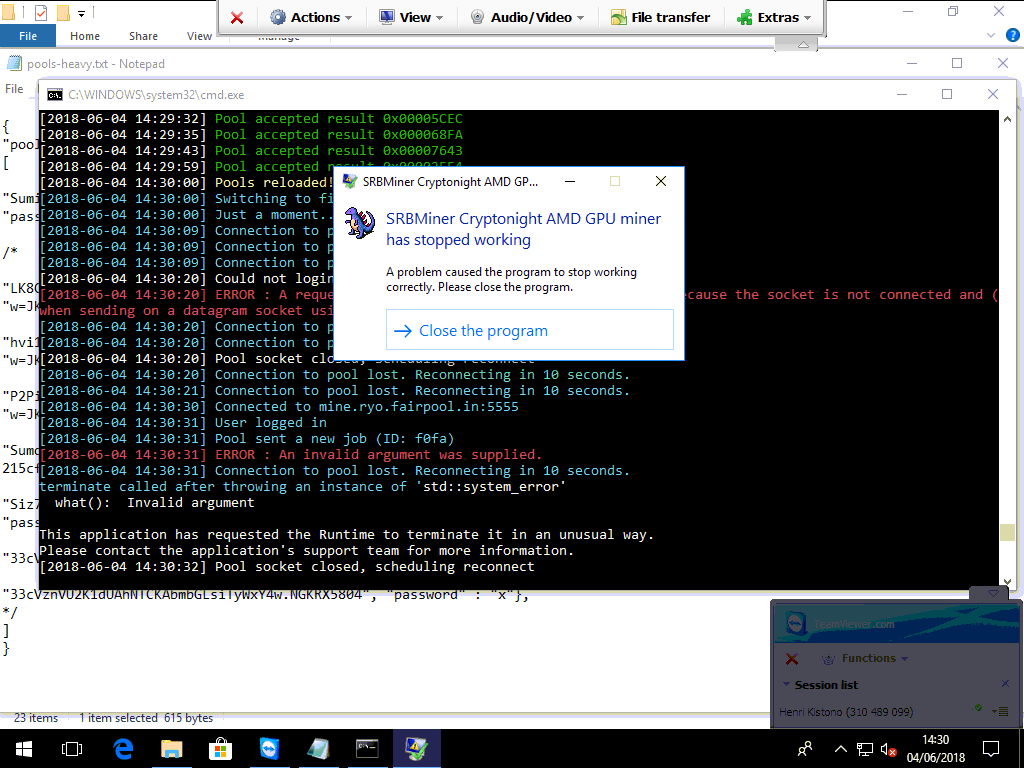Close the cmd.exe console window

[x=993, y=95]
